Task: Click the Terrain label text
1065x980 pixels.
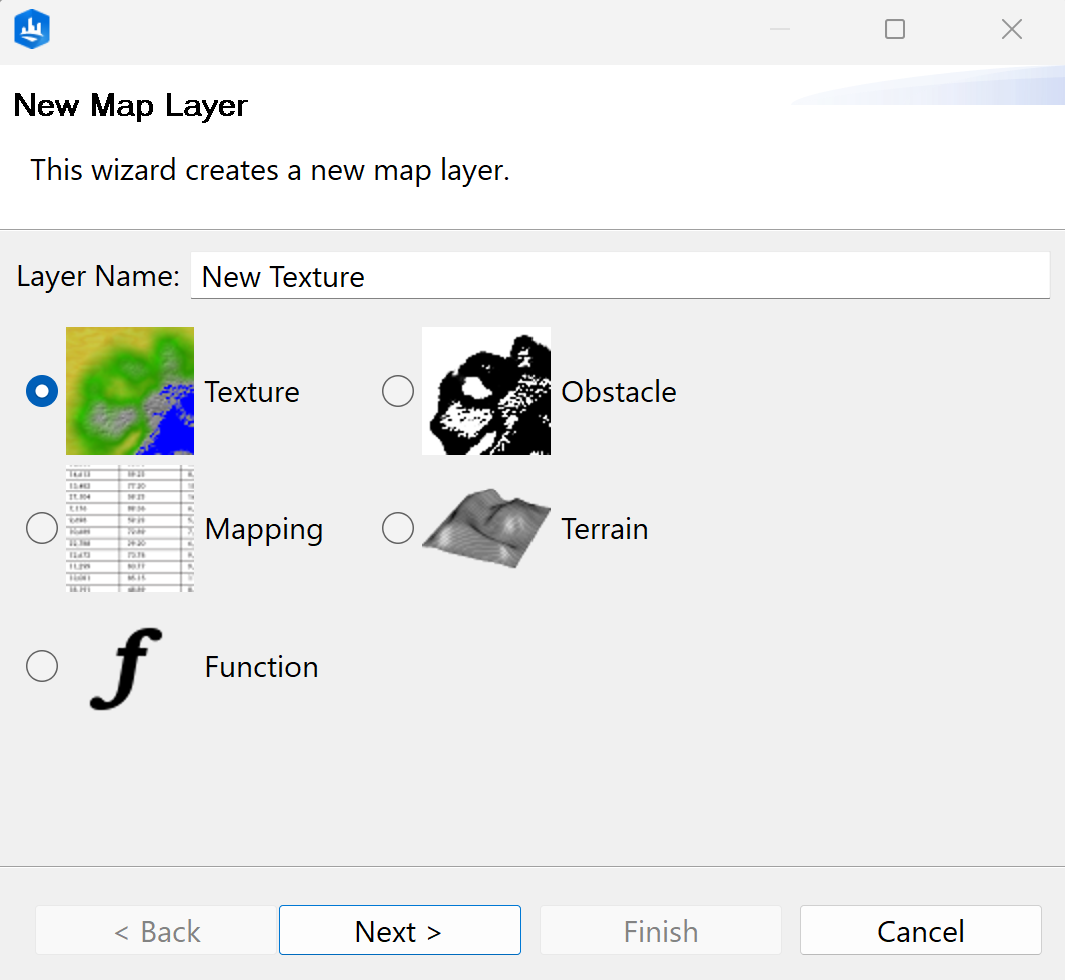Action: 604,529
